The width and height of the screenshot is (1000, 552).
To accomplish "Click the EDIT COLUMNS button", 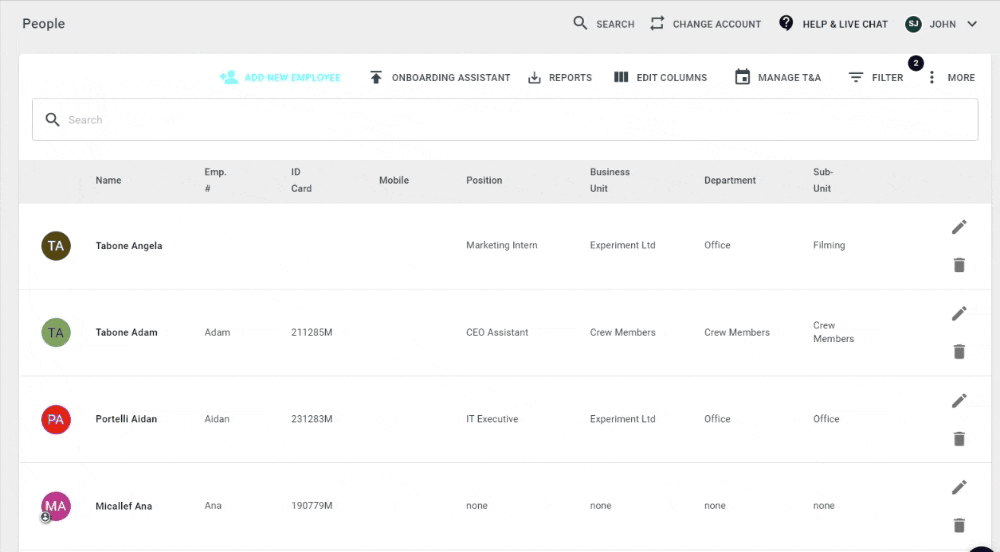I will coord(660,77).
